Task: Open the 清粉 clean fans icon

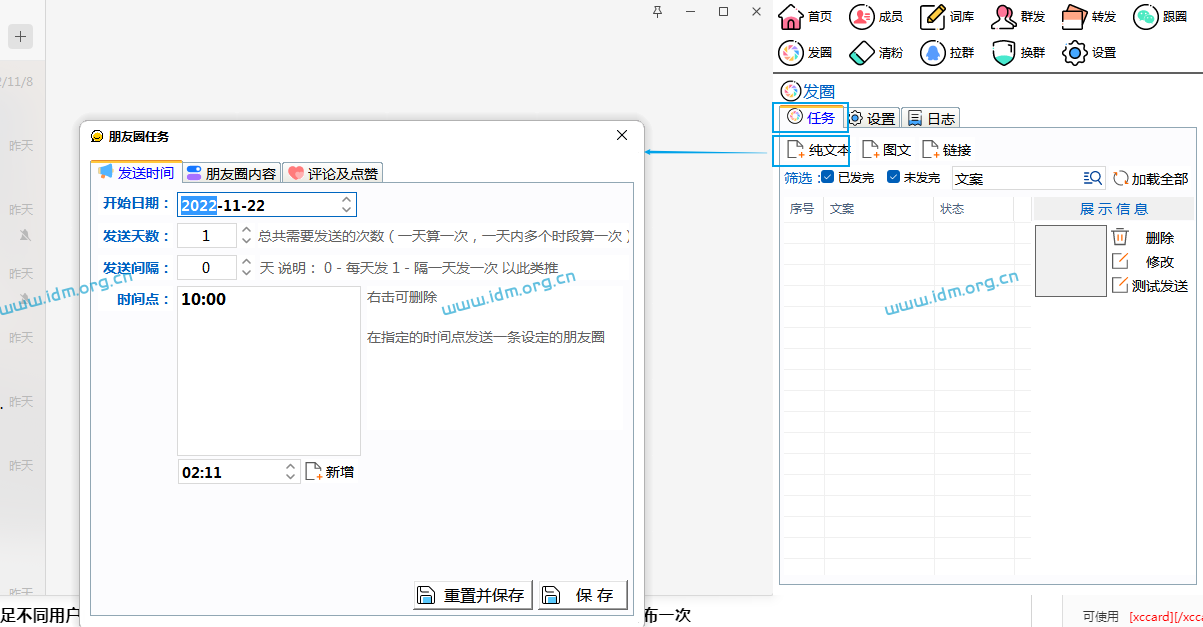Action: coord(861,52)
